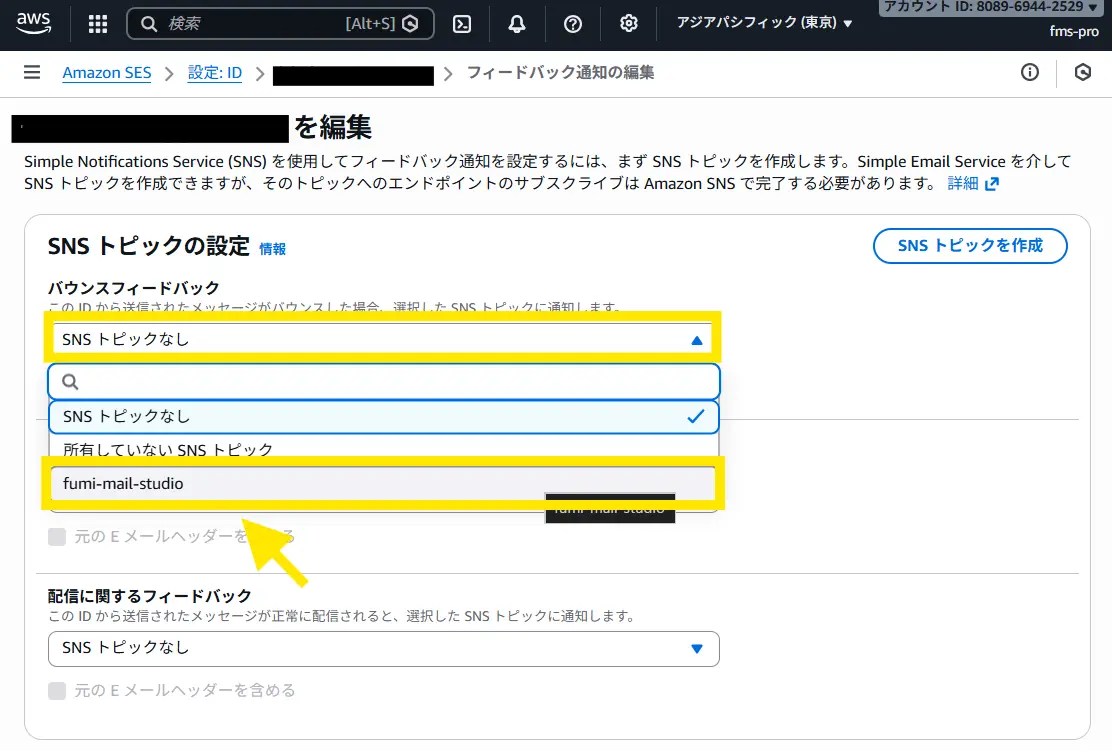Open the AWS services grid menu
1112x751 pixels.
[x=98, y=24]
